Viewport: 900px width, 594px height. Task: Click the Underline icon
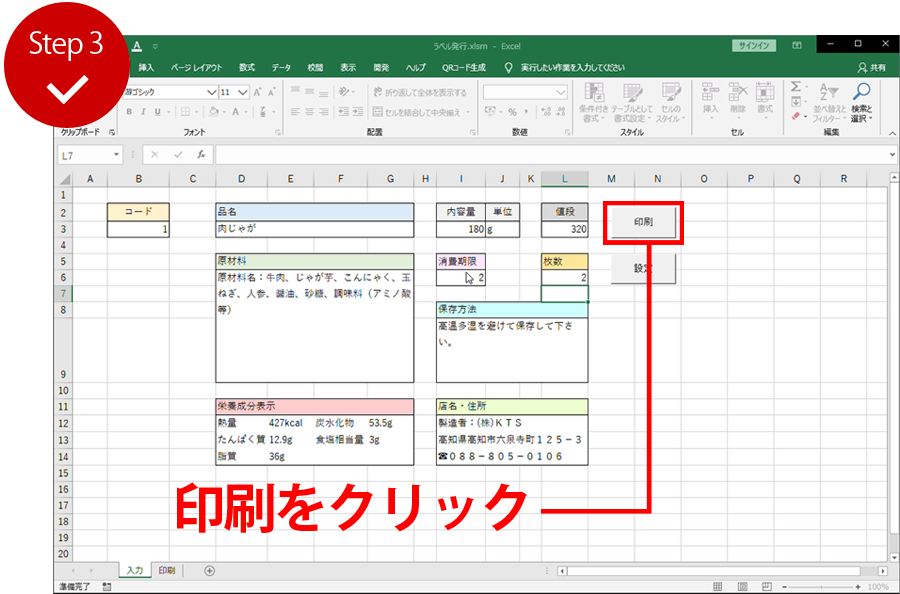[157, 112]
